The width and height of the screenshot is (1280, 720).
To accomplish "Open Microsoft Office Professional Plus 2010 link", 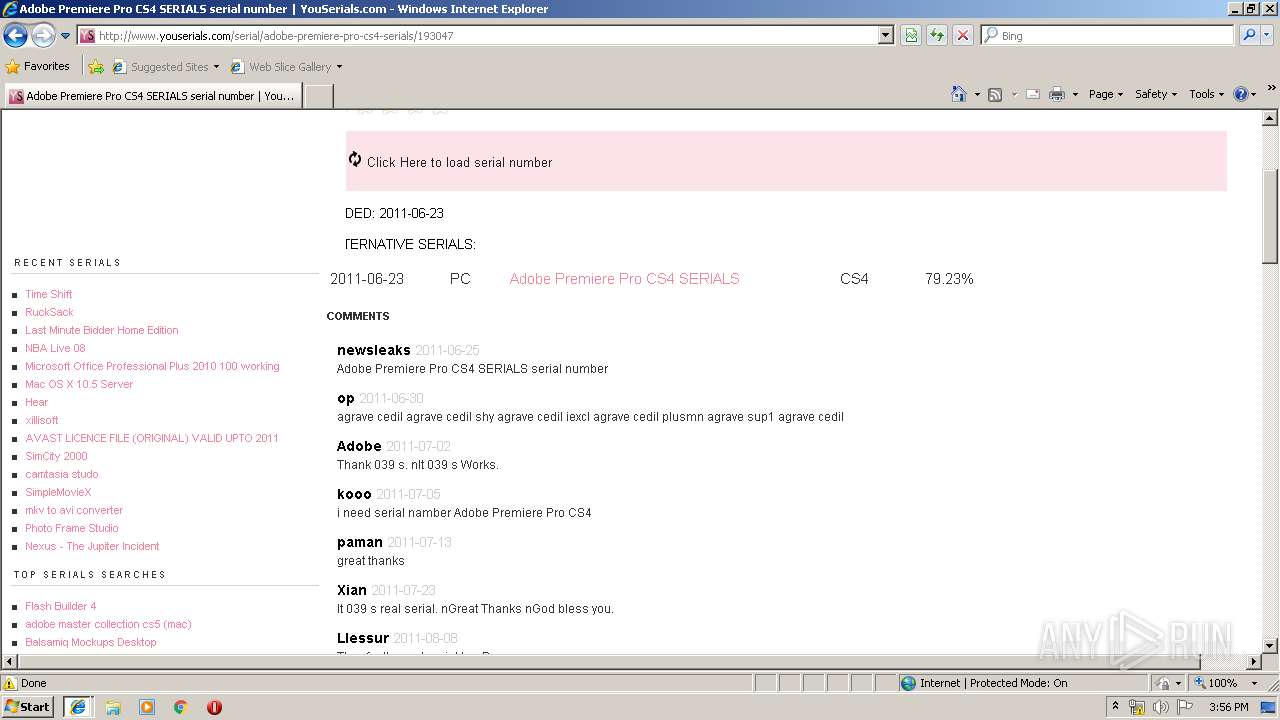I will tap(152, 366).
